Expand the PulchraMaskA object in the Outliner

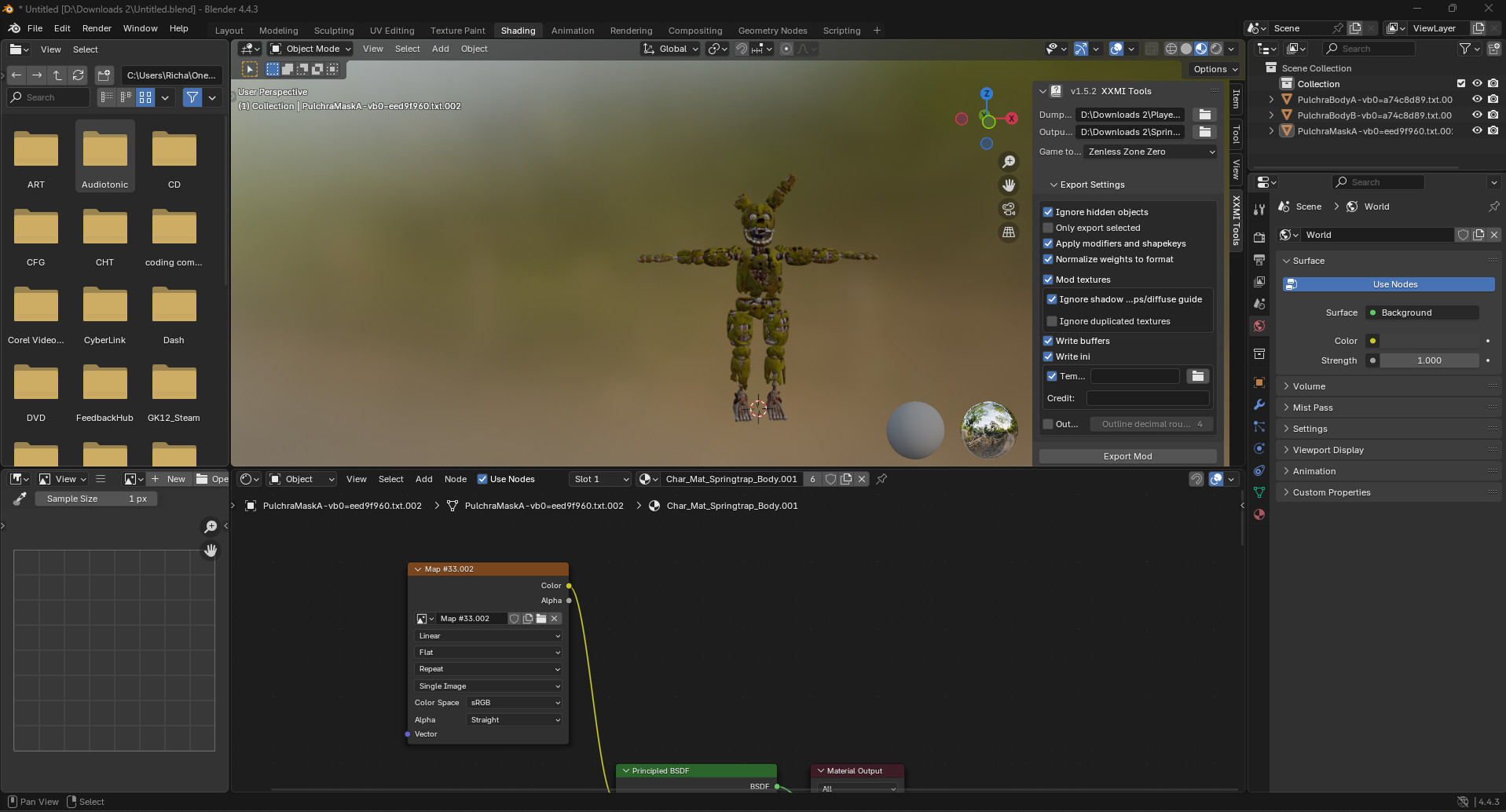pos(1272,130)
